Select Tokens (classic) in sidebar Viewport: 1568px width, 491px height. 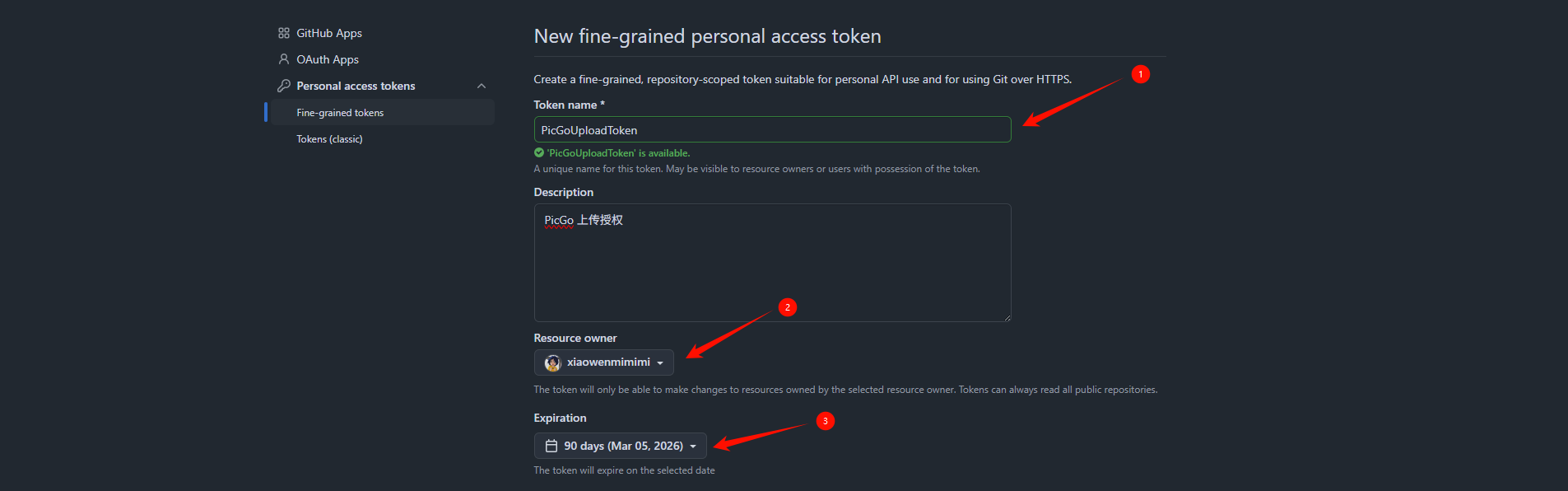pos(329,139)
